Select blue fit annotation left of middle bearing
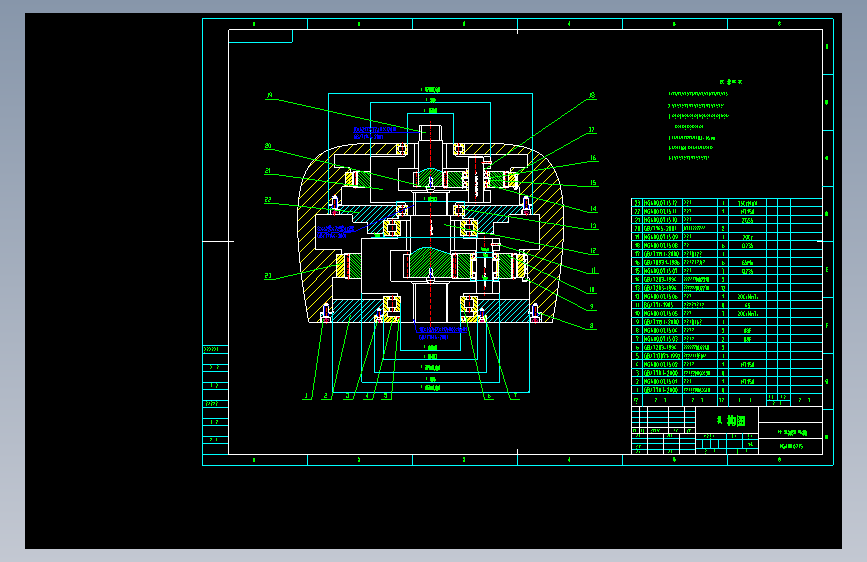Image resolution: width=867 pixels, height=562 pixels. click(x=335, y=232)
